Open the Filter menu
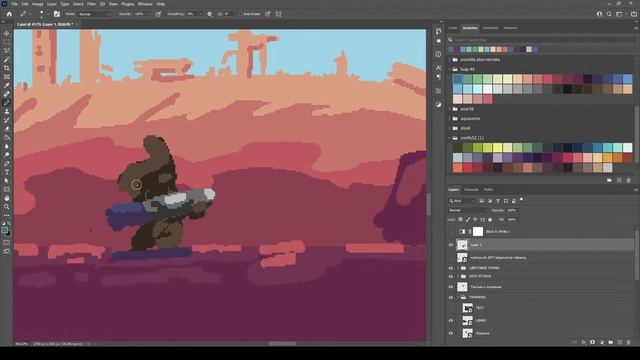Viewport: 640px width, 360px height. click(91, 4)
